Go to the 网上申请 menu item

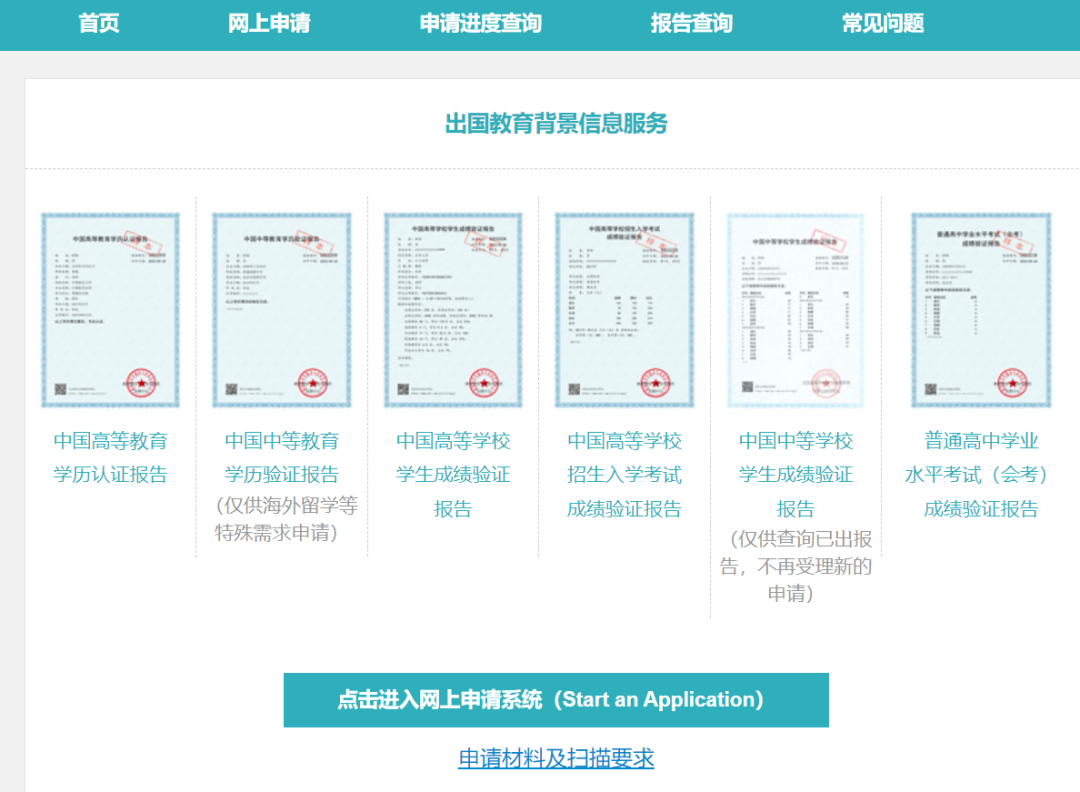[269, 24]
